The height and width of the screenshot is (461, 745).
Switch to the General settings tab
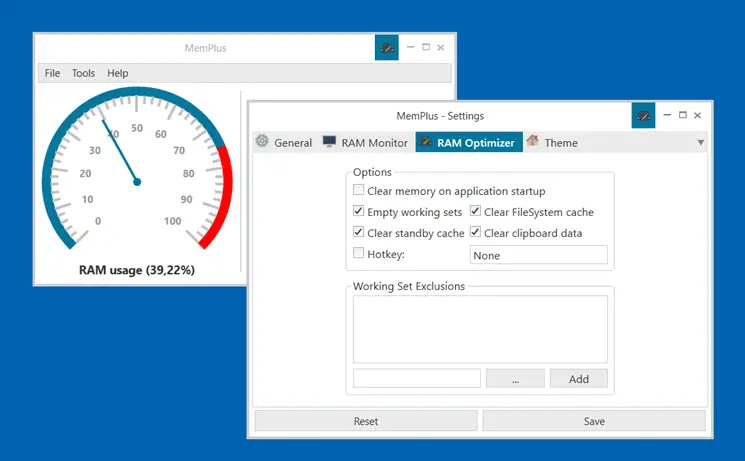pyautogui.click(x=285, y=142)
